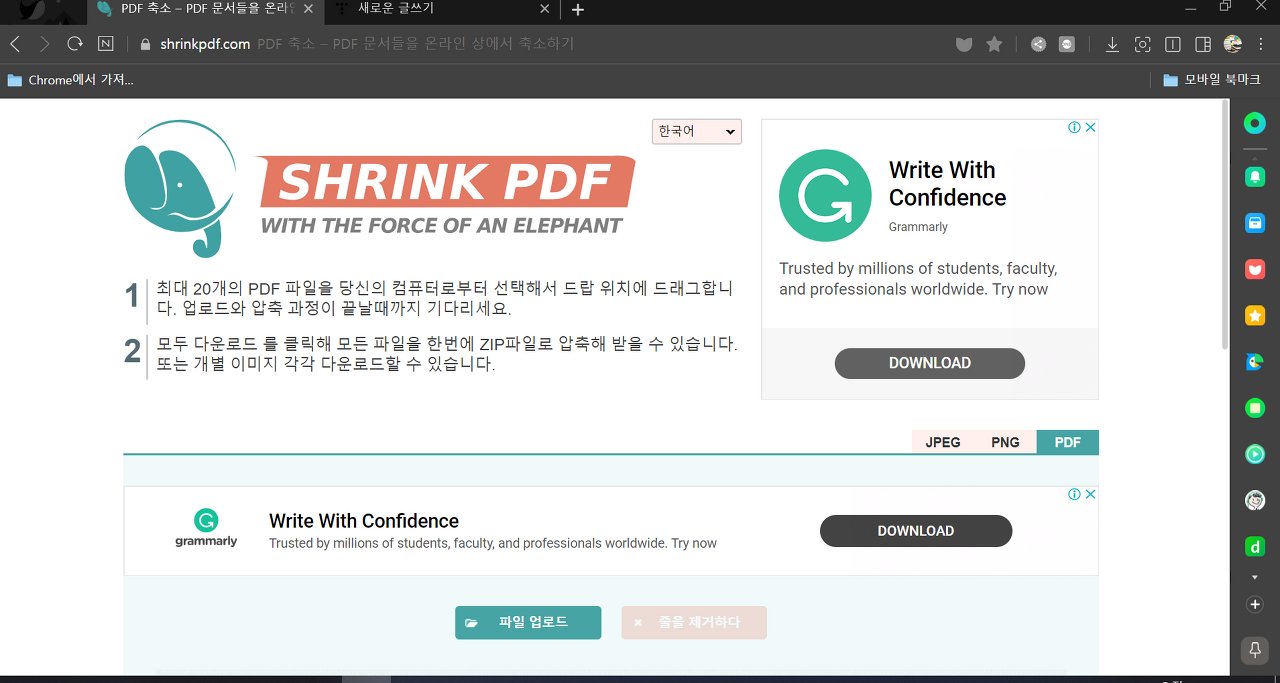
Task: Open the green 'd' dictionary sidebar icon
Action: (x=1254, y=546)
